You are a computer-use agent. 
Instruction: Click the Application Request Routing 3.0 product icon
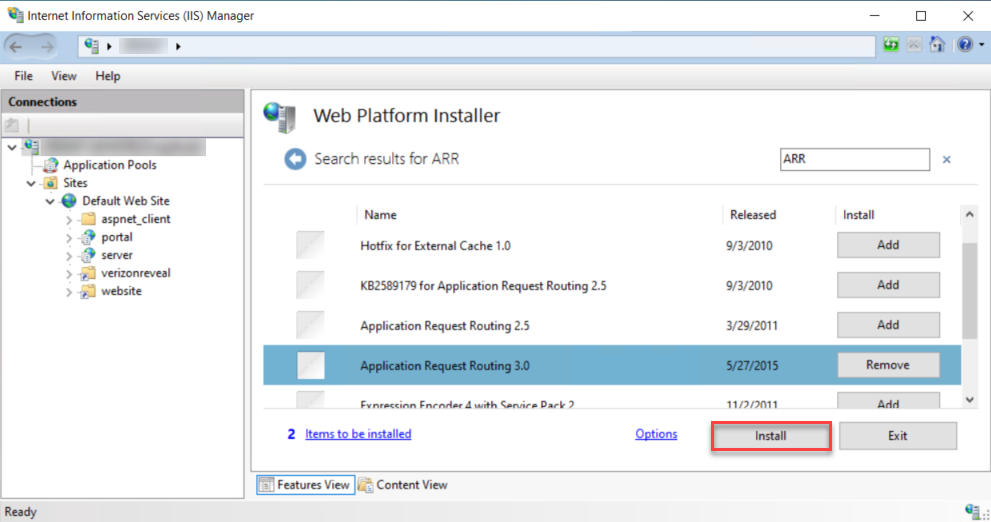(310, 365)
